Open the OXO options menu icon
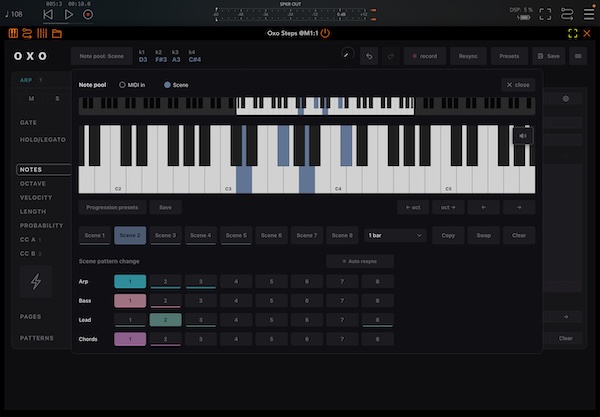This screenshot has width=600, height=417. click(578, 56)
